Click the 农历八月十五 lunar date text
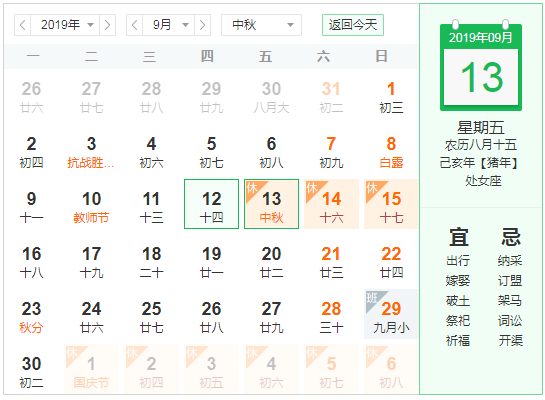The width and height of the screenshot is (545, 400). [x=481, y=145]
